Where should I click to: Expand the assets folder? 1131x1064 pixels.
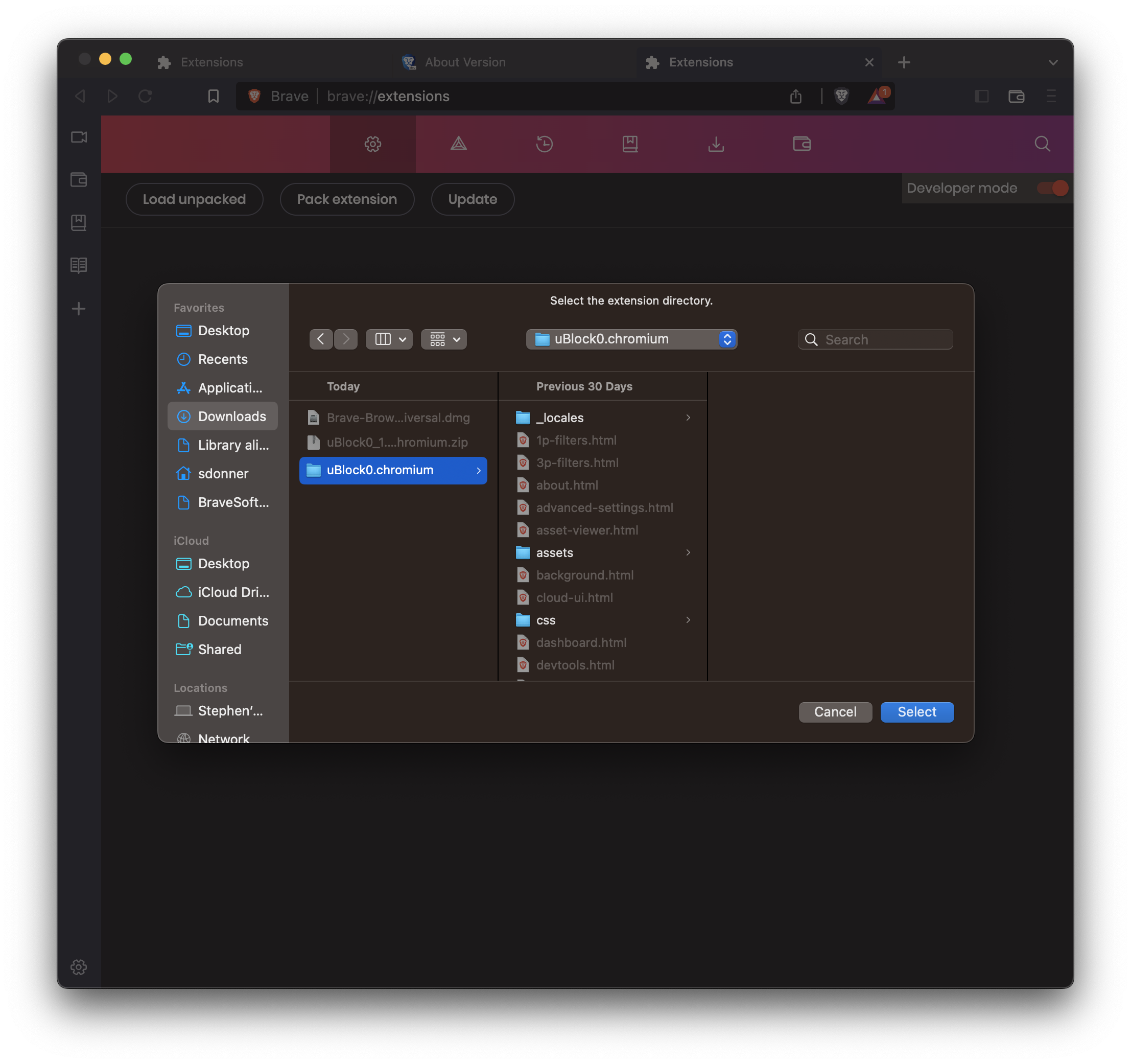[688, 552]
